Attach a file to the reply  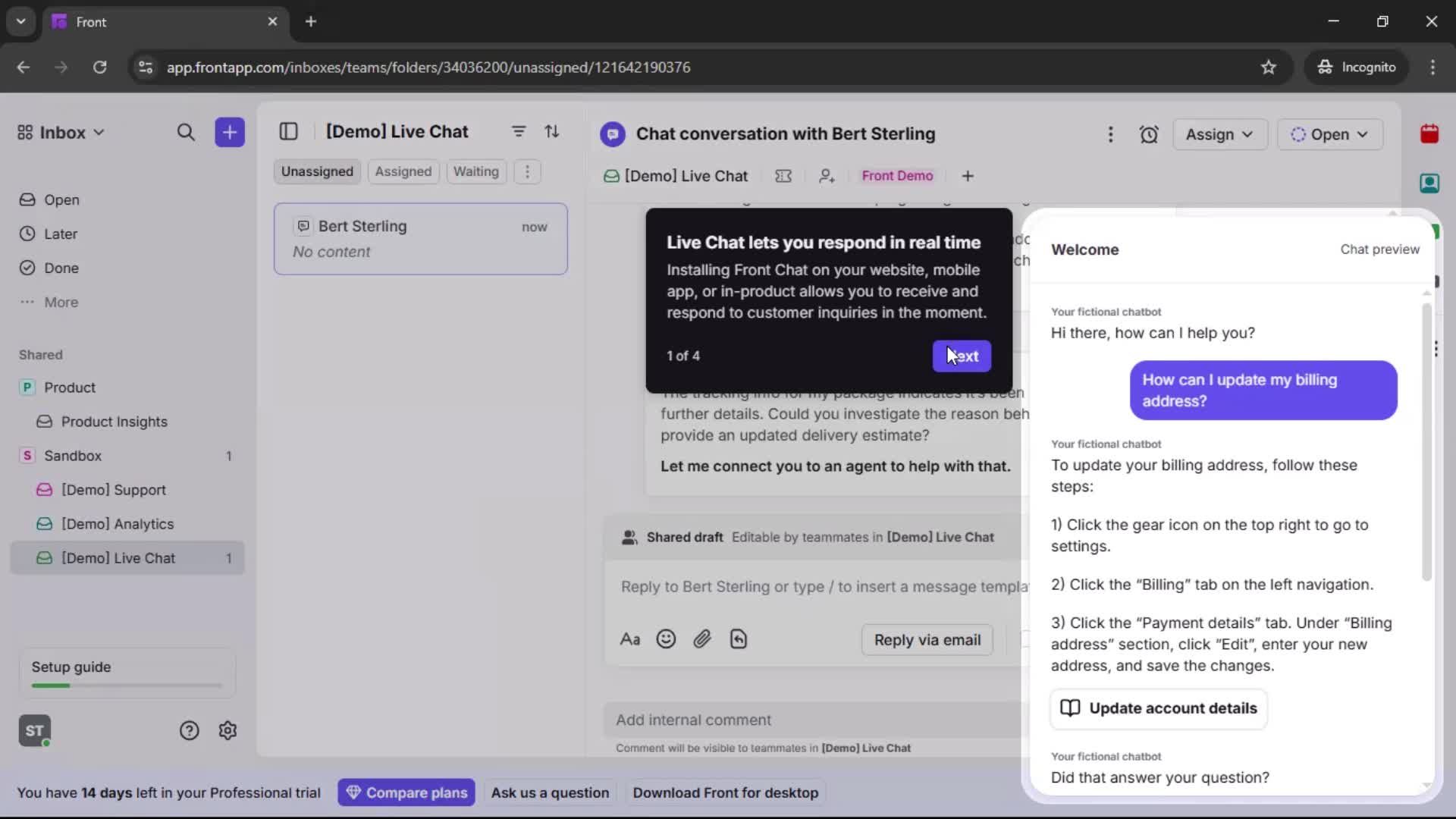coord(702,639)
